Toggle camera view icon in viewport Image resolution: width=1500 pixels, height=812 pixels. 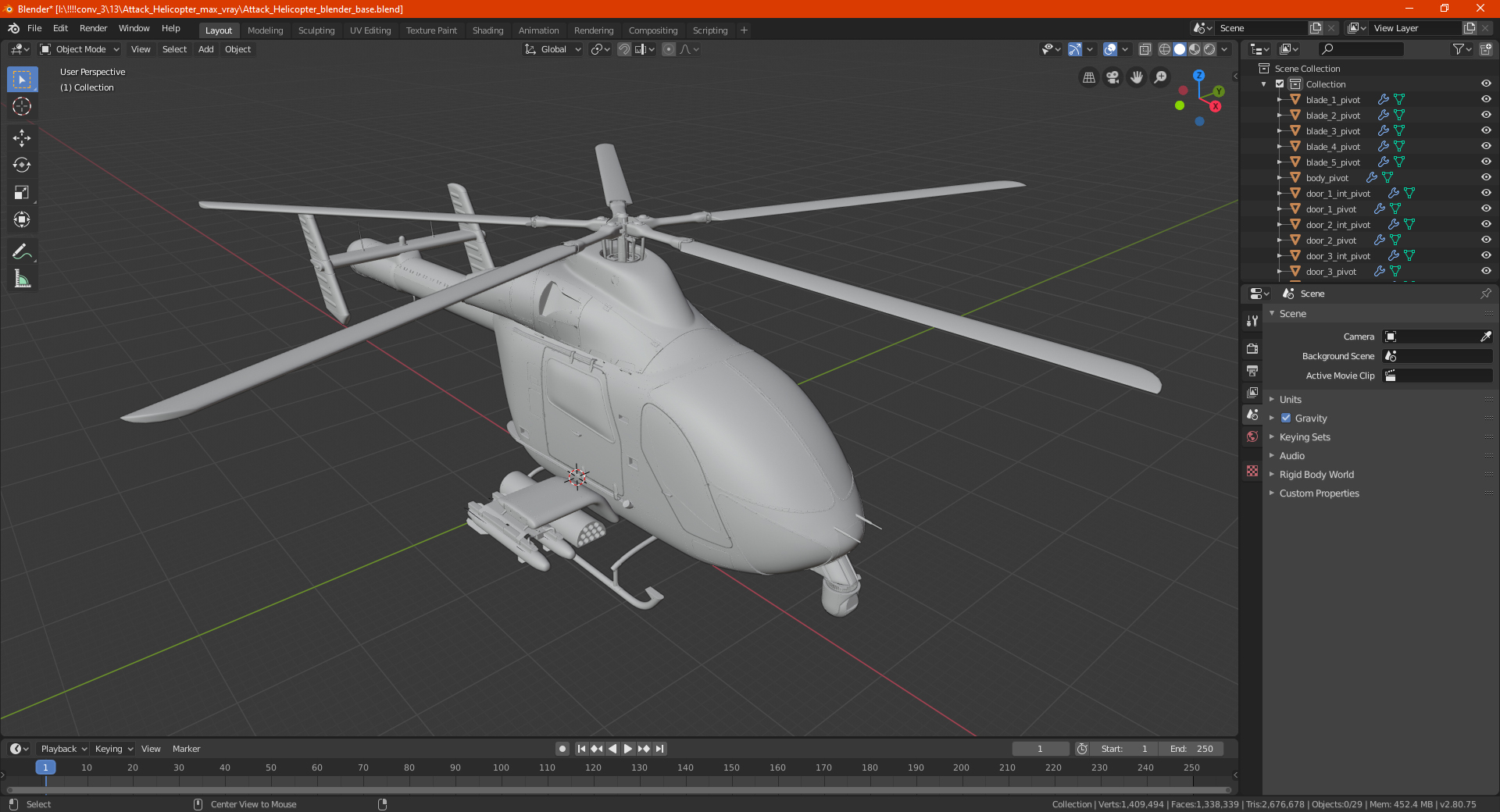point(1112,77)
